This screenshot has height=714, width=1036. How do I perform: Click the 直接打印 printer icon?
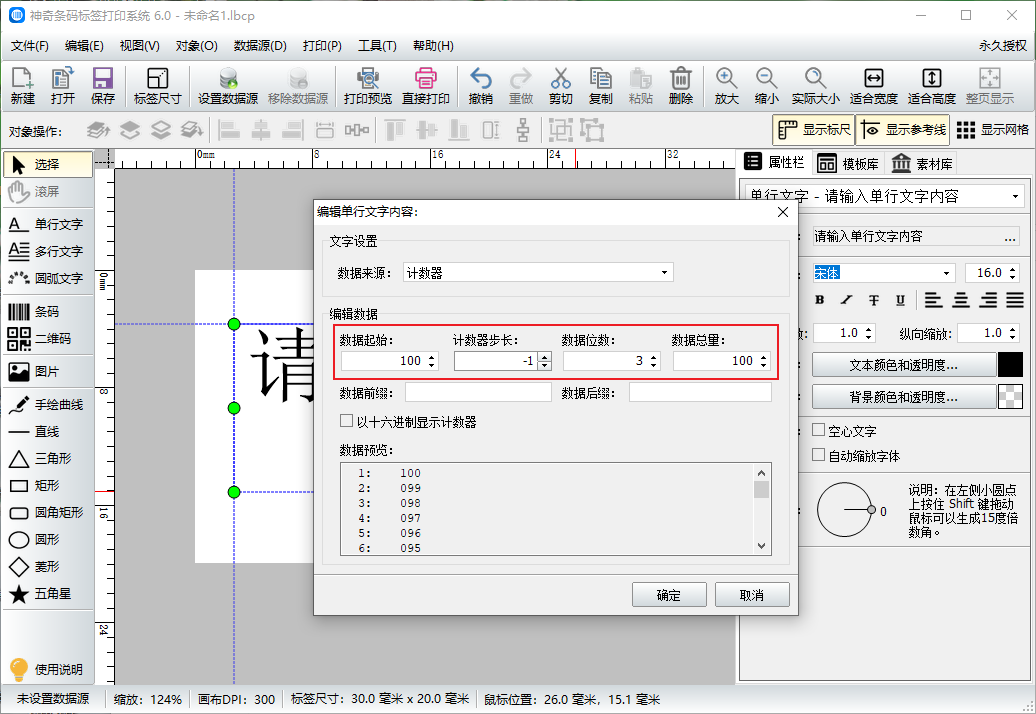426,86
